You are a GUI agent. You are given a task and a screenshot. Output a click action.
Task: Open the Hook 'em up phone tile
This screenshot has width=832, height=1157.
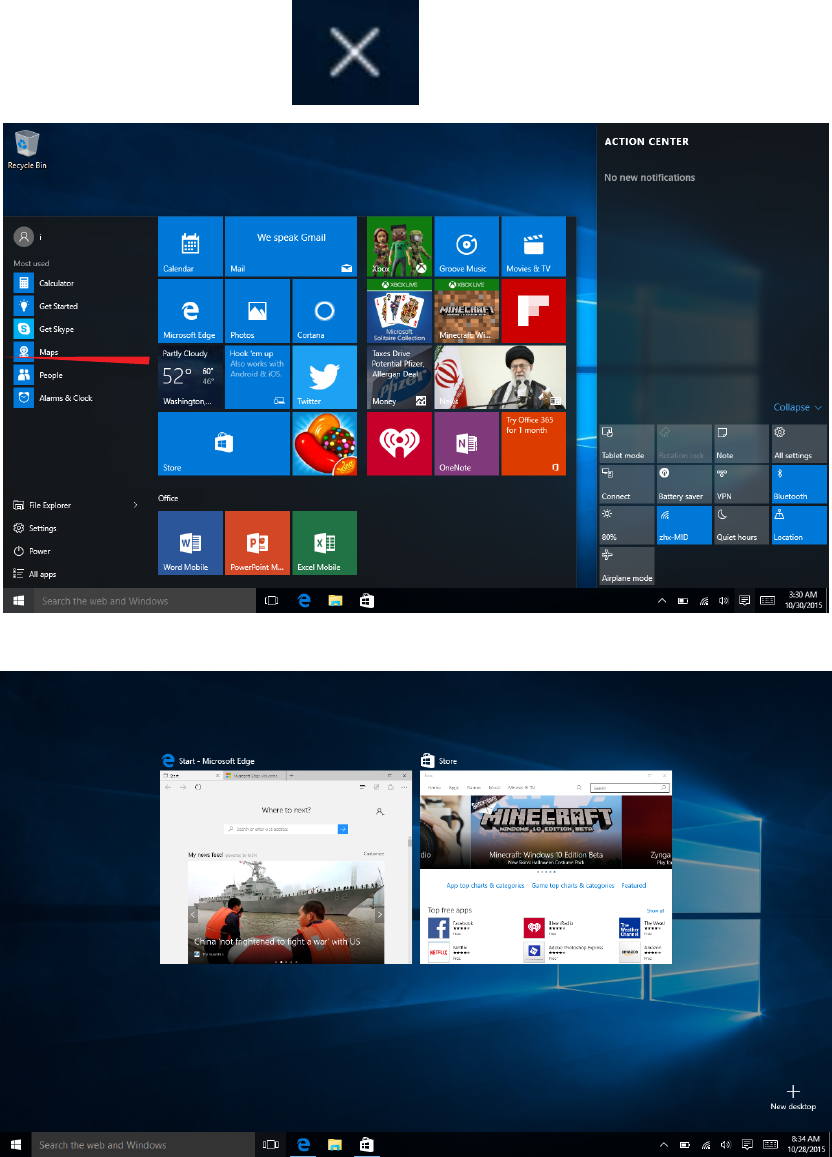click(257, 377)
